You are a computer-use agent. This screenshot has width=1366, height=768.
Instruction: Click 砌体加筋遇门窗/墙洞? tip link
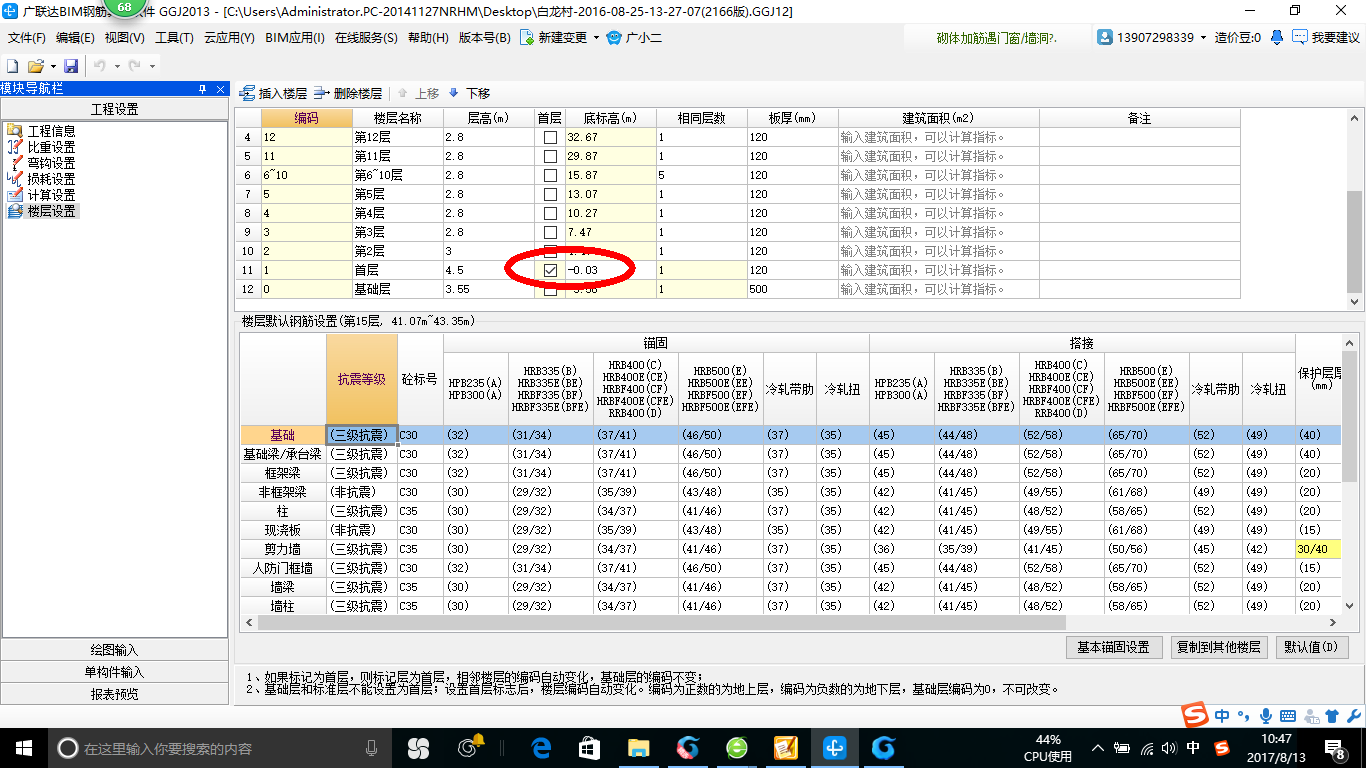click(996, 38)
